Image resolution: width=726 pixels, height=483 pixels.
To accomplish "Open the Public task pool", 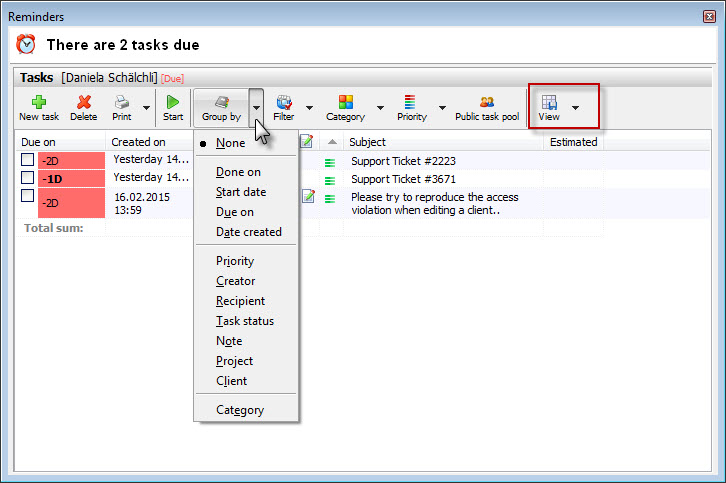I will (x=487, y=108).
